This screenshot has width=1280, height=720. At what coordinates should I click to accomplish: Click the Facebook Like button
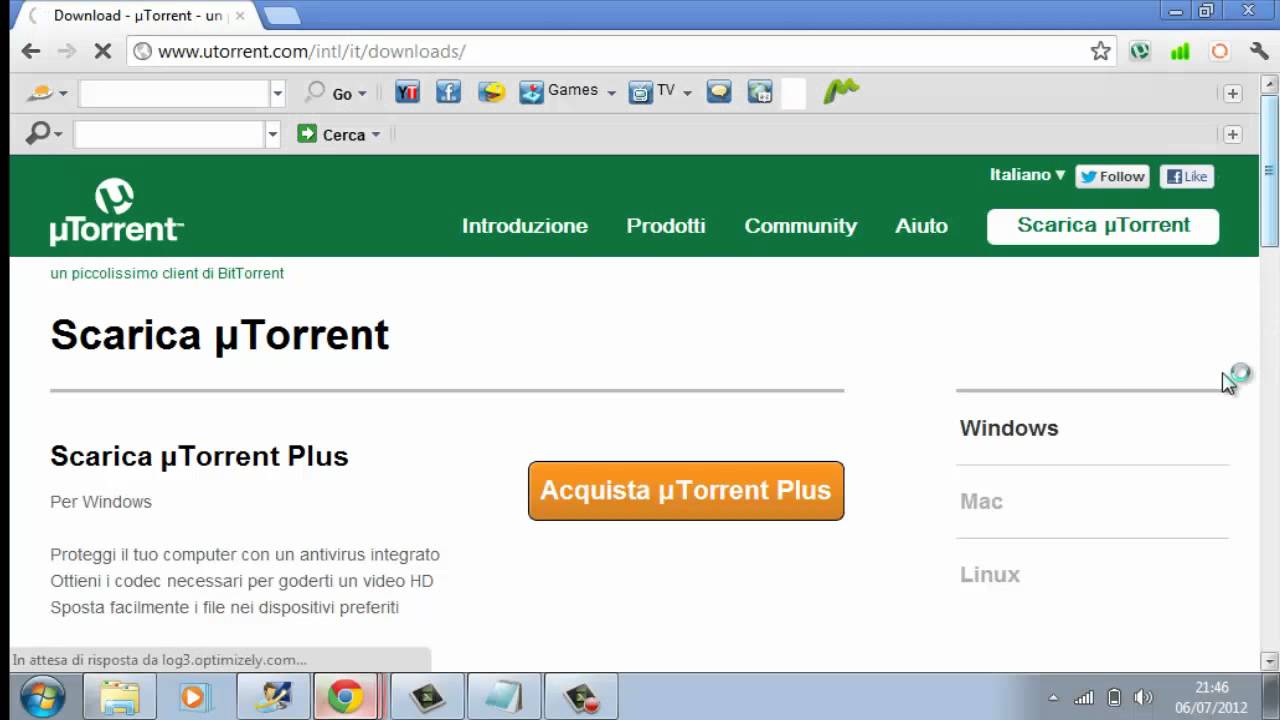[1187, 176]
